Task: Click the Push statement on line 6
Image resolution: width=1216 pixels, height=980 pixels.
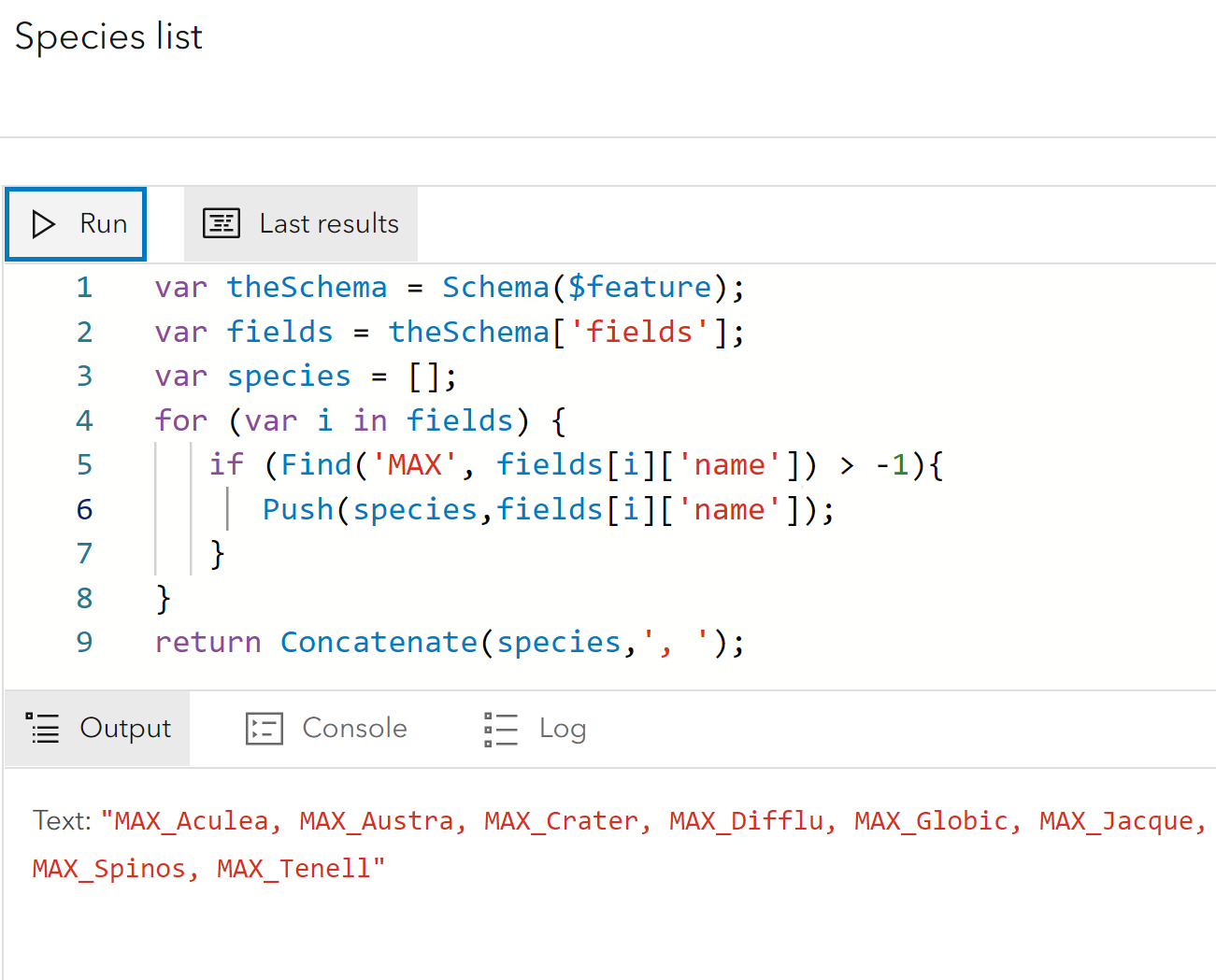Action: [297, 509]
